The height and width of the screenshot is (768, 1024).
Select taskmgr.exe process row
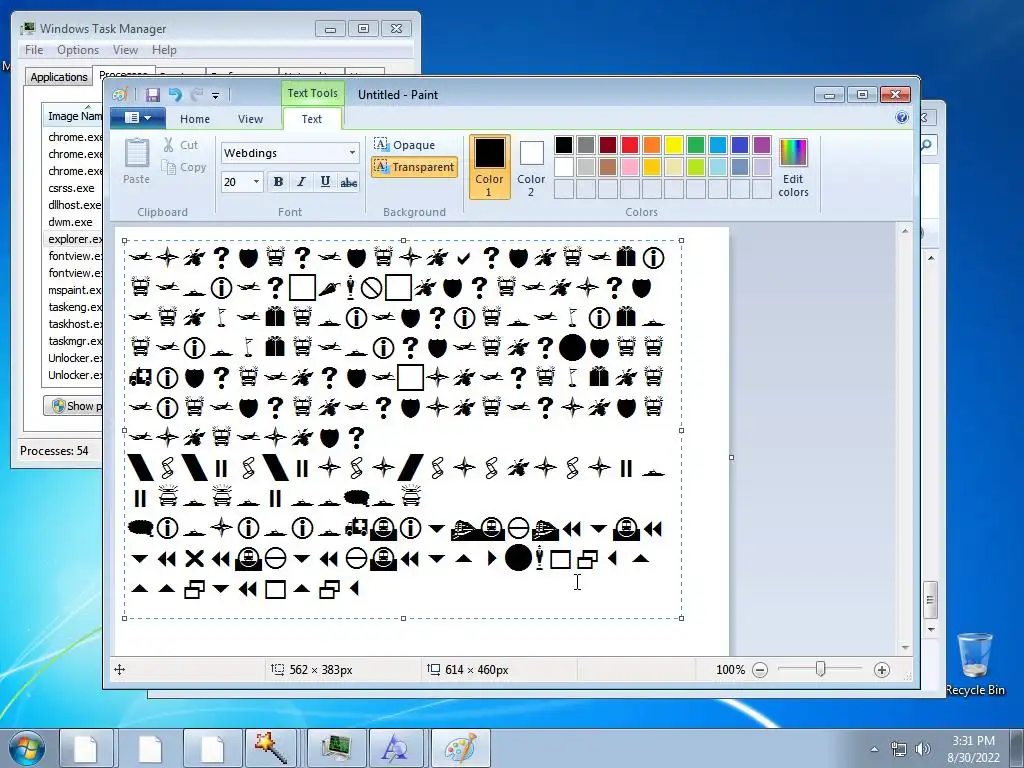(73, 341)
